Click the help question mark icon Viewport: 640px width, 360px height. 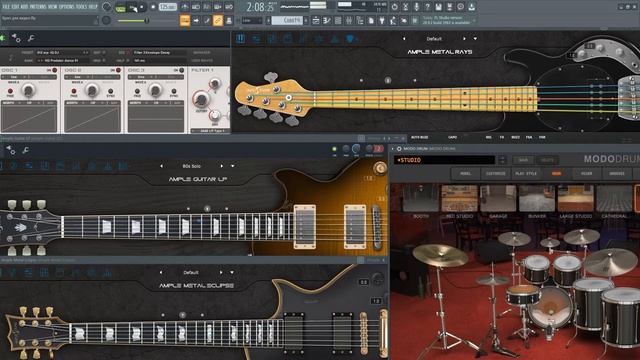(x=427, y=7)
